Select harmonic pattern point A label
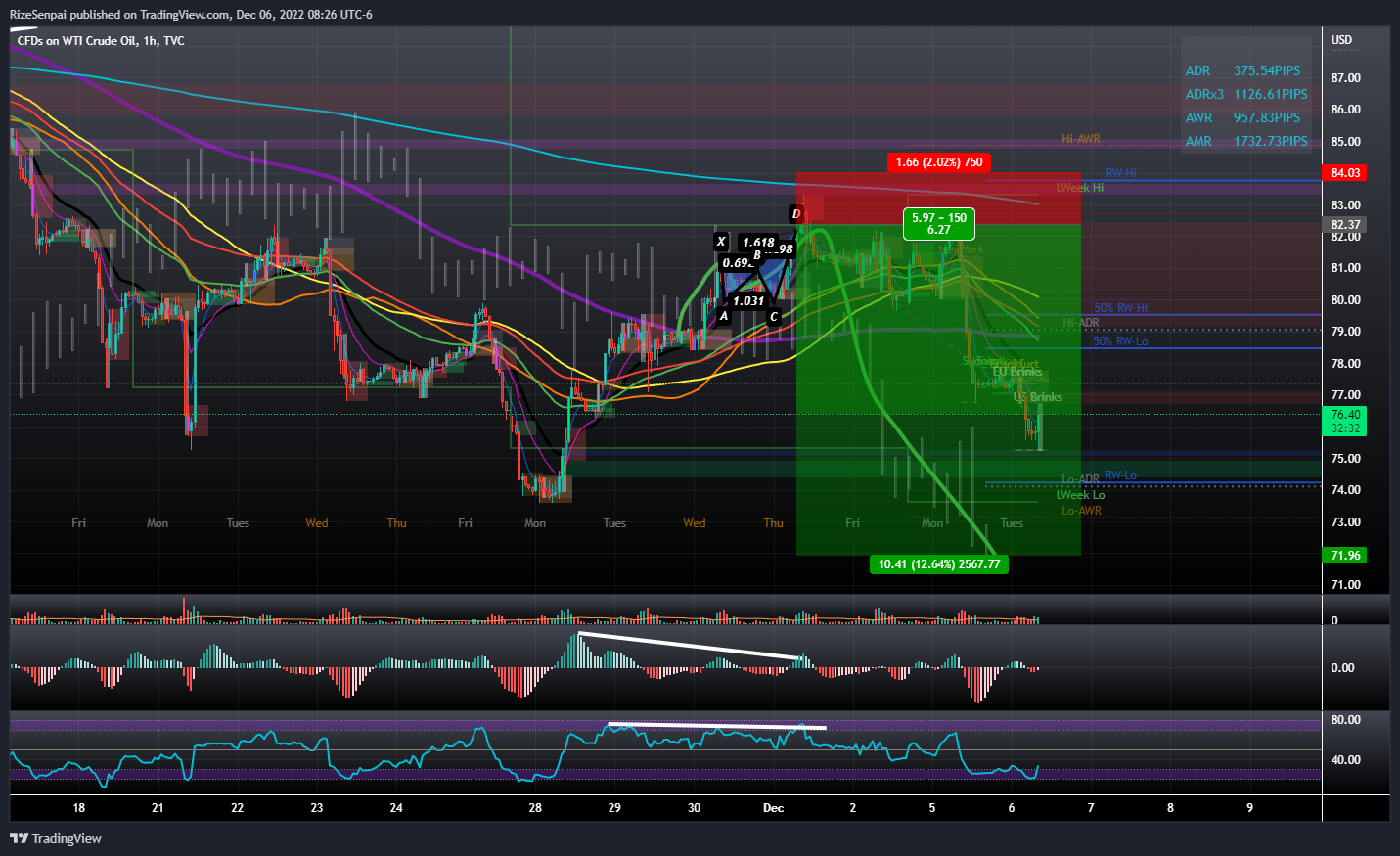 [x=724, y=316]
